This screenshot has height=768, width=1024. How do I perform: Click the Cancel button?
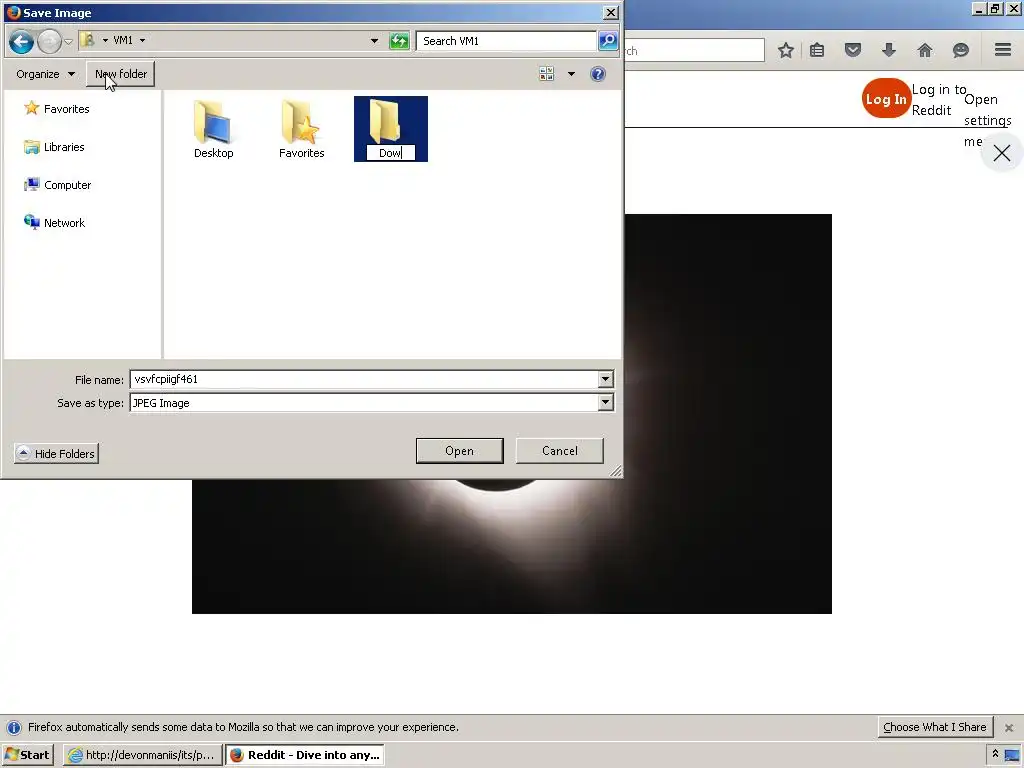click(x=560, y=451)
